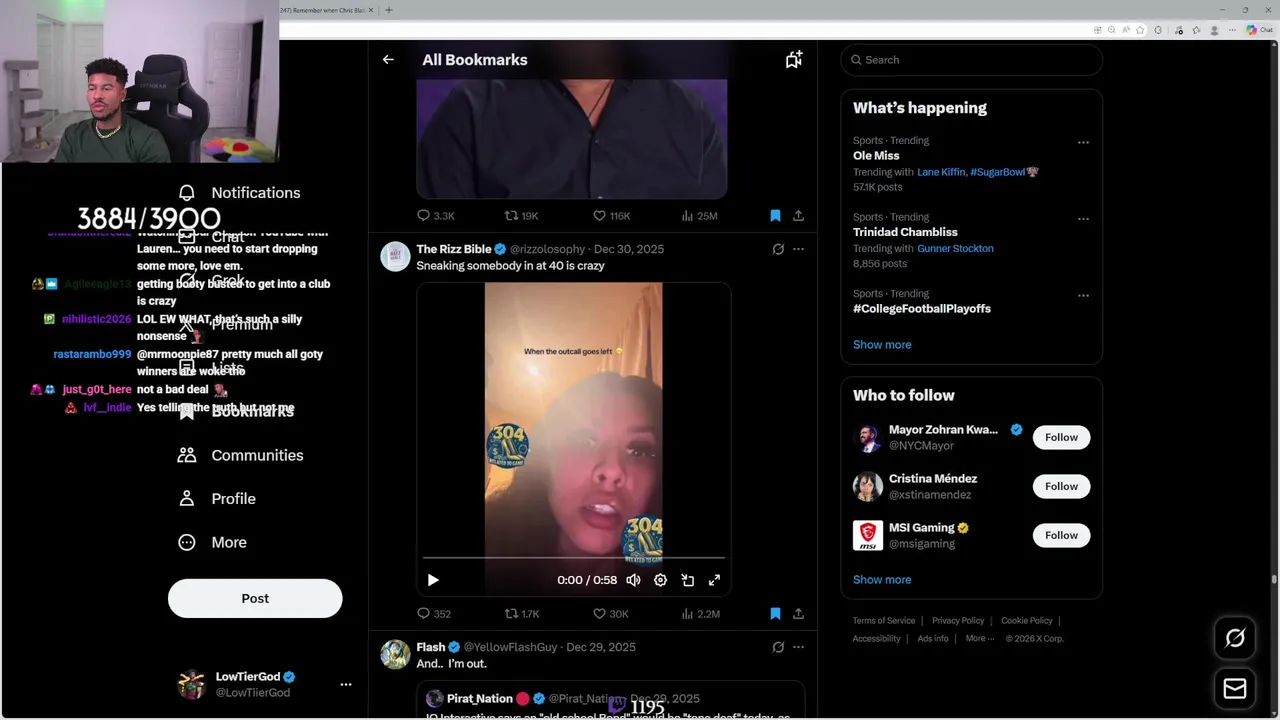The image size is (1280, 720).
Task: Open Gunner Stockton trending link
Action: click(955, 248)
